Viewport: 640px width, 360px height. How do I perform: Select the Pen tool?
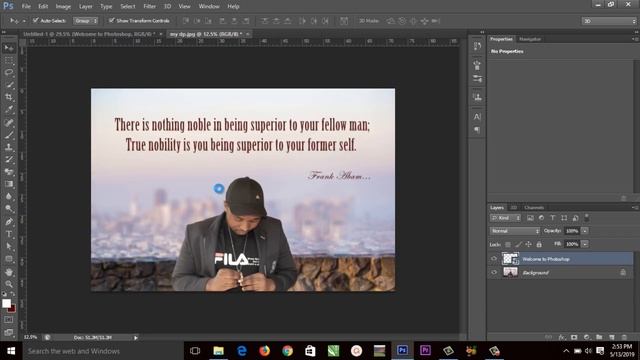tap(9, 222)
